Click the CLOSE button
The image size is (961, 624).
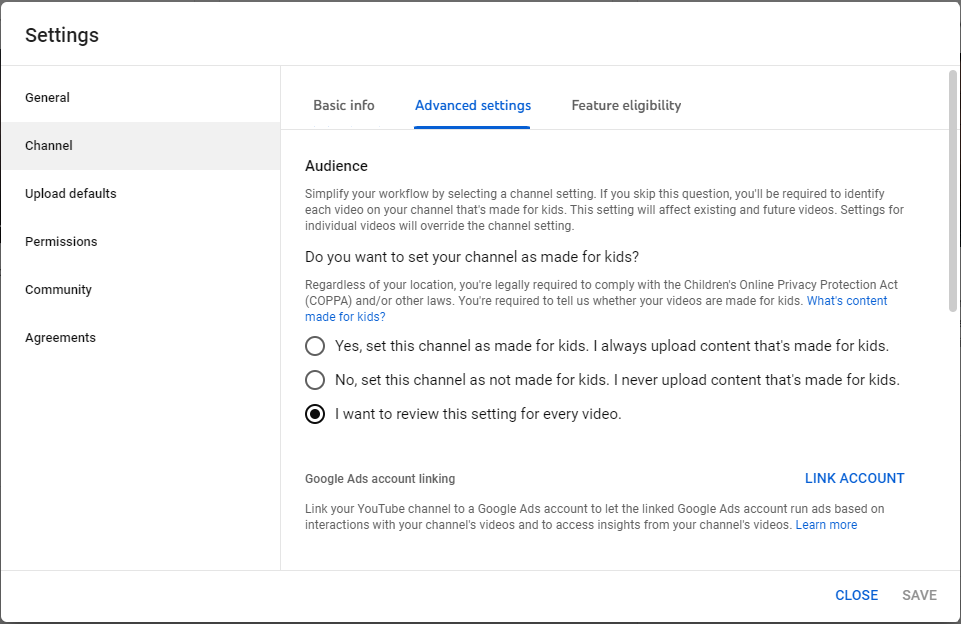pyautogui.click(x=856, y=595)
